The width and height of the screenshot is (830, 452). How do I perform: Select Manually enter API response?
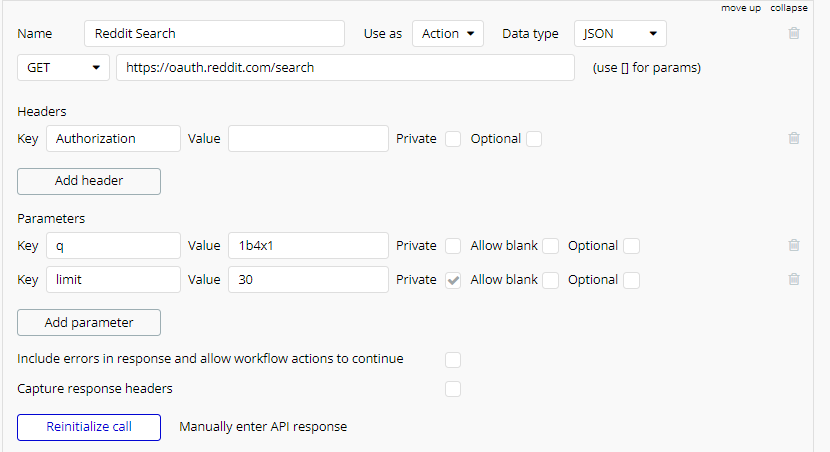[x=263, y=427]
